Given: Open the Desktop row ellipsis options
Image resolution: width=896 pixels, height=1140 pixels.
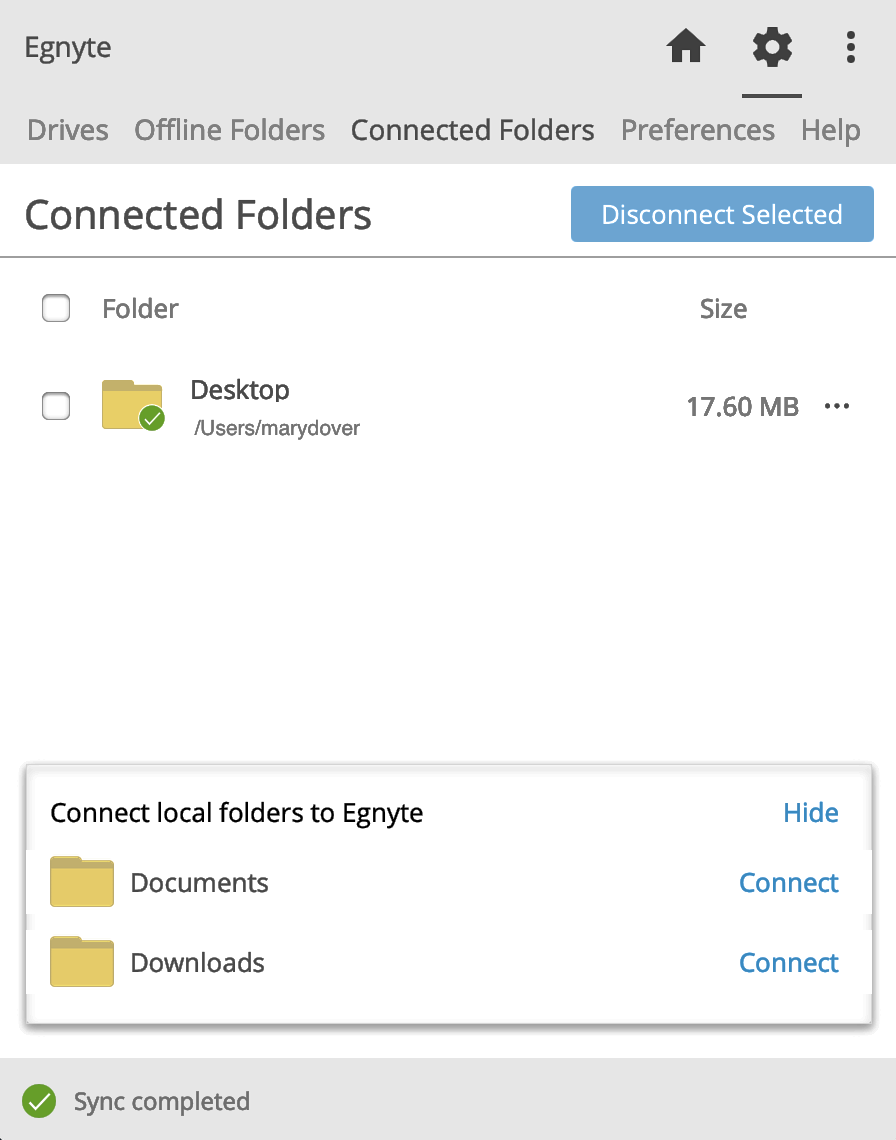Looking at the screenshot, I should (837, 406).
